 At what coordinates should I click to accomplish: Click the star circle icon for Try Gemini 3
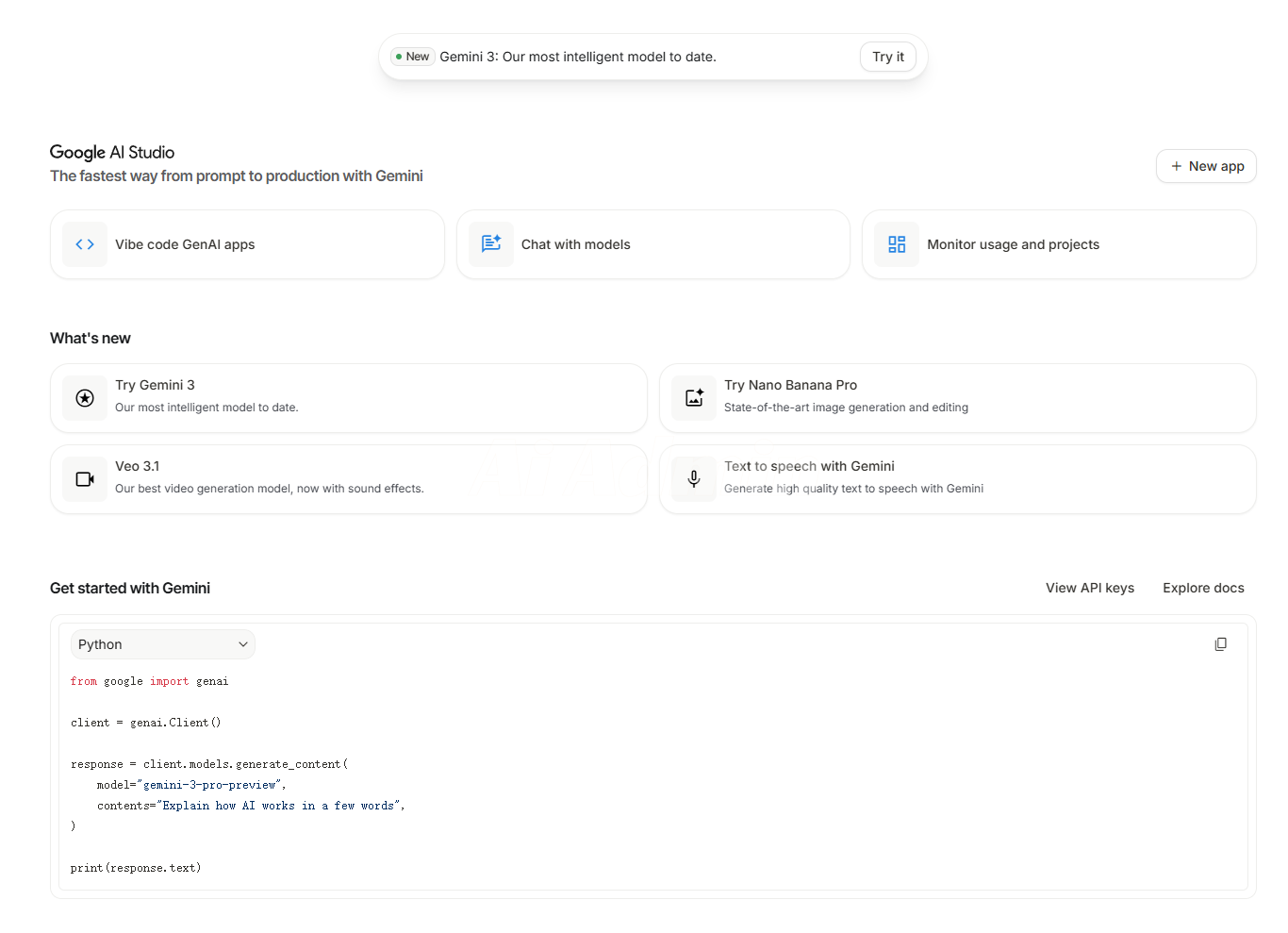pos(85,398)
